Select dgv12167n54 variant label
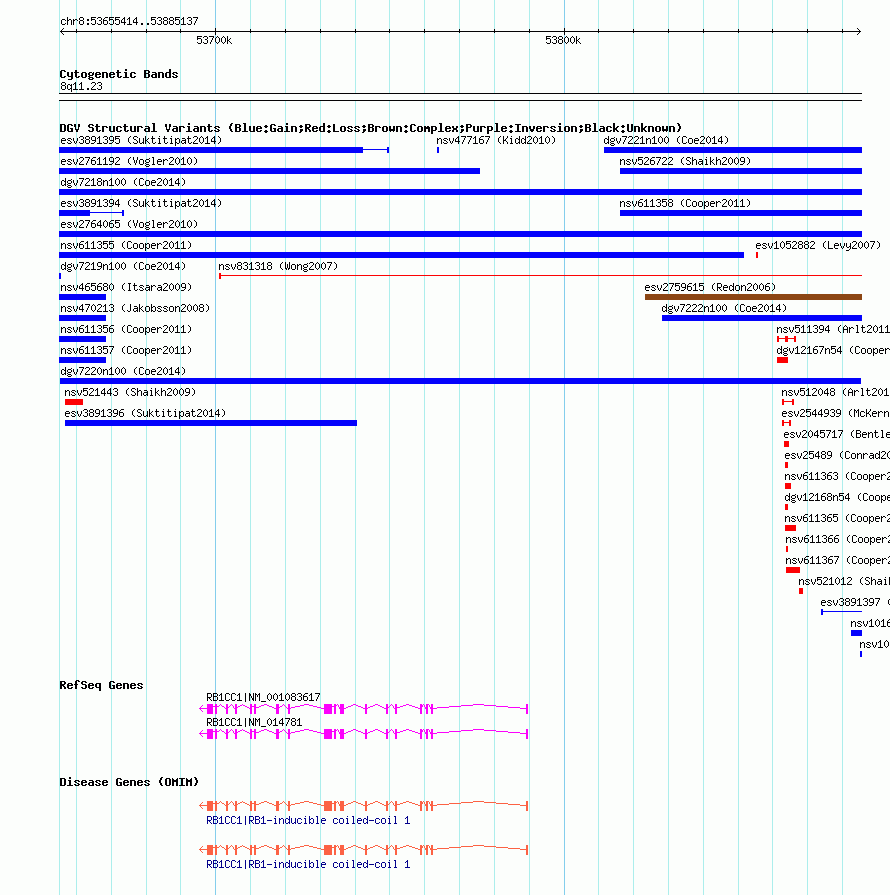 (x=833, y=350)
